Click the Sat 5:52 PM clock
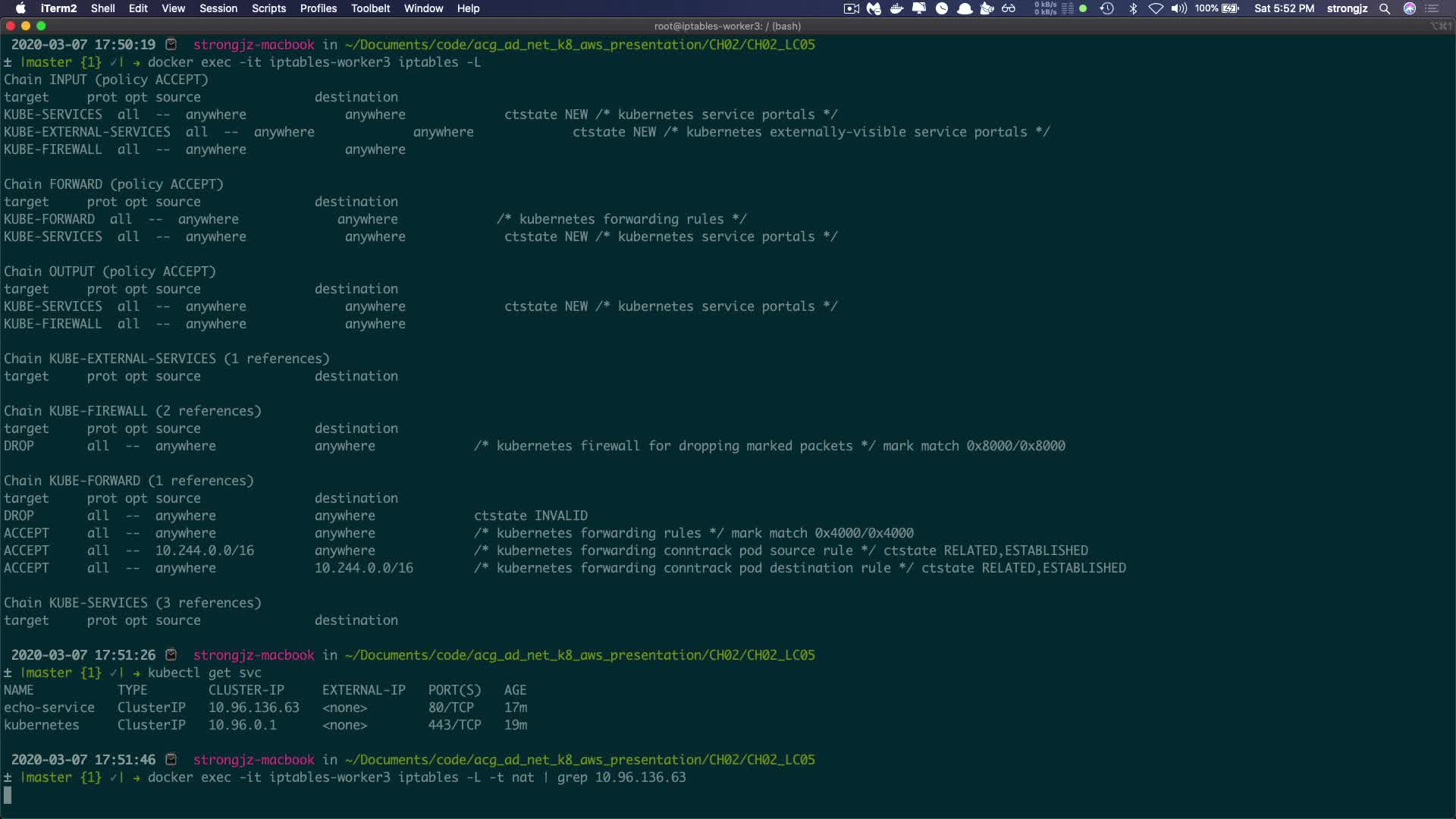The height and width of the screenshot is (819, 1456). (x=1284, y=8)
